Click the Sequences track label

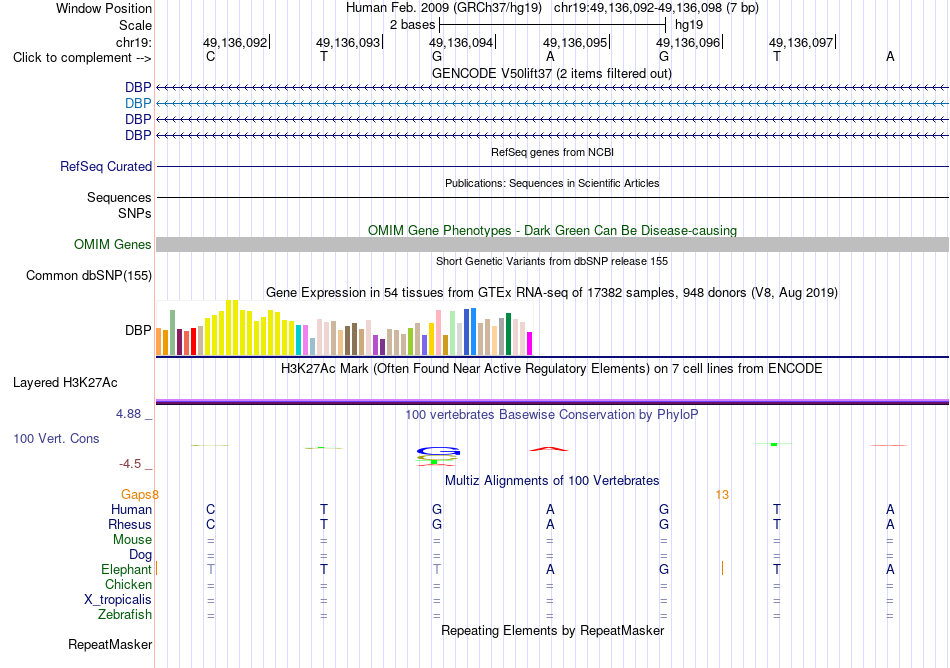[x=119, y=197]
